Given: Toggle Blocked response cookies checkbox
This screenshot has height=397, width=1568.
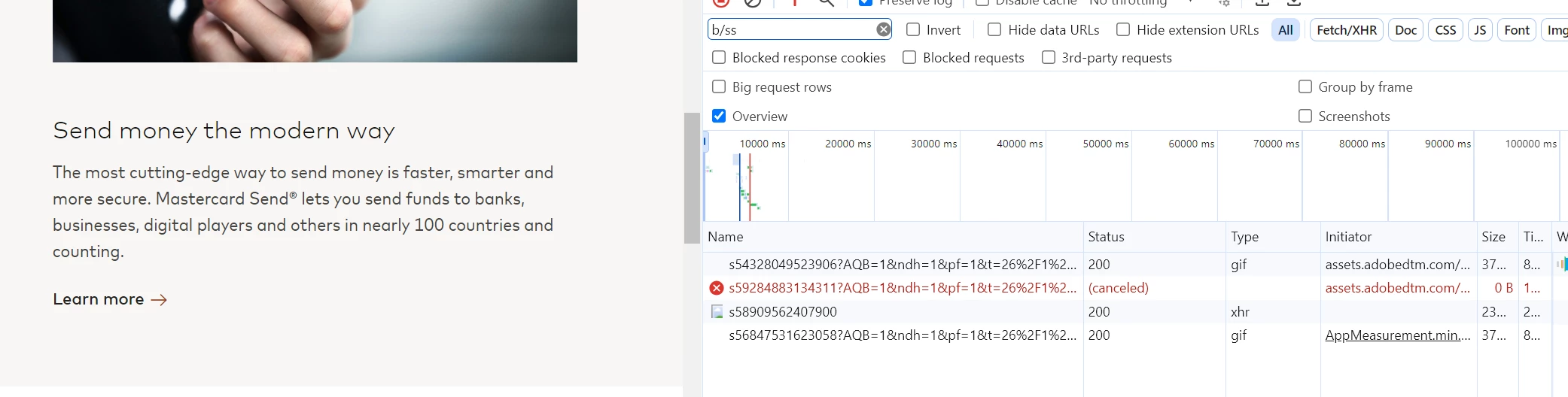Looking at the screenshot, I should tap(719, 57).
